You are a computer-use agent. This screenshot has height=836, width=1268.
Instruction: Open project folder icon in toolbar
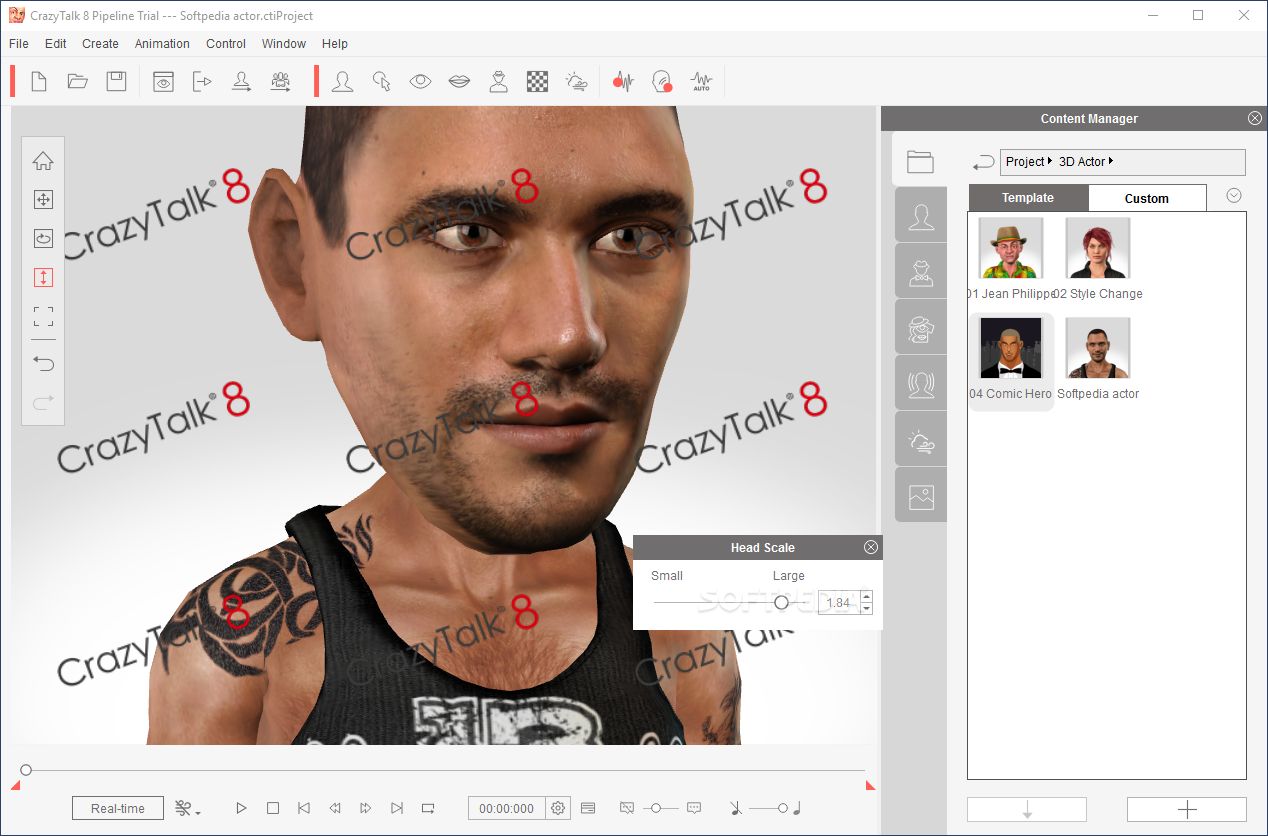(x=78, y=82)
